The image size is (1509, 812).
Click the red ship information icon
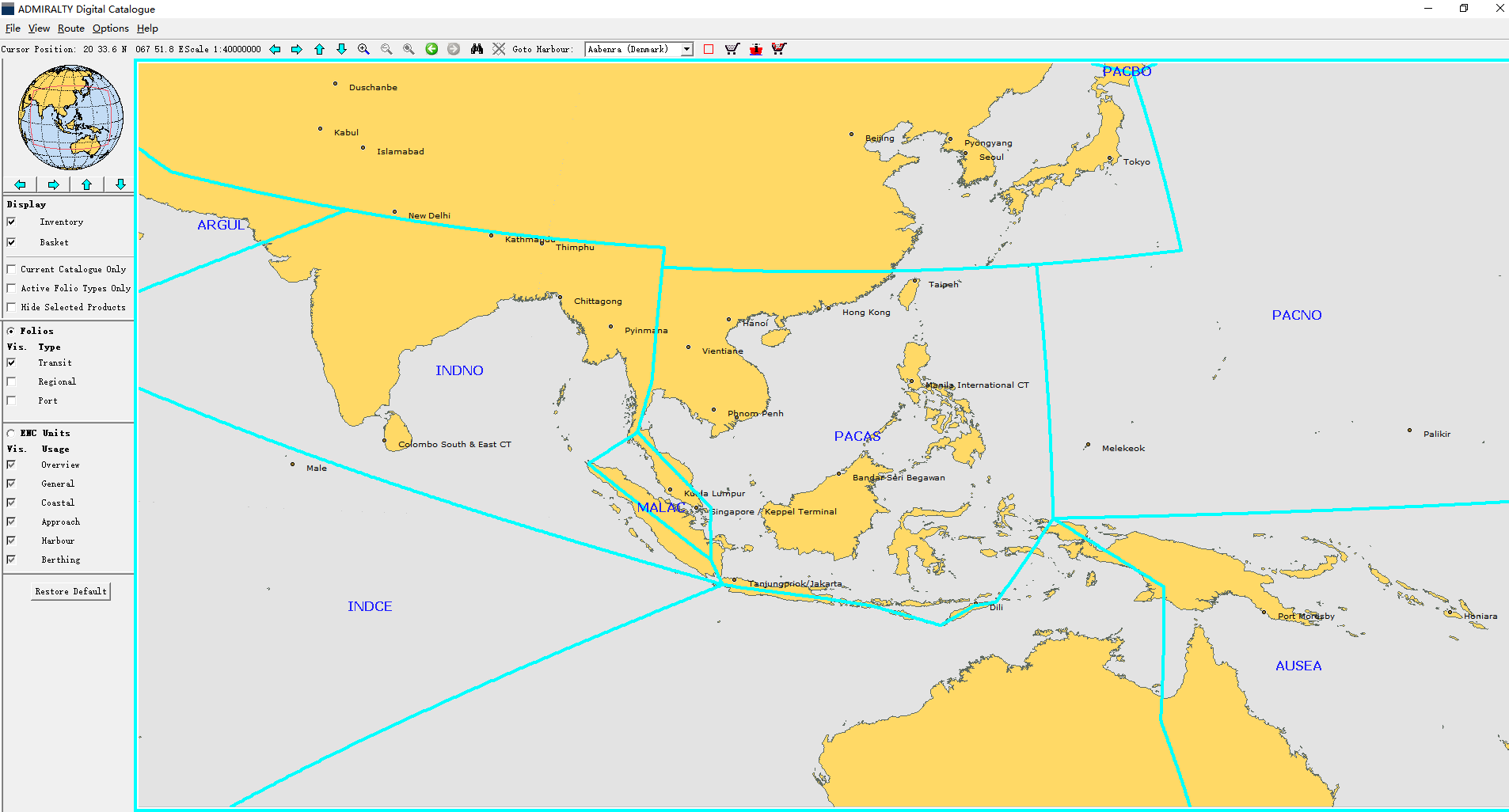pos(756,49)
